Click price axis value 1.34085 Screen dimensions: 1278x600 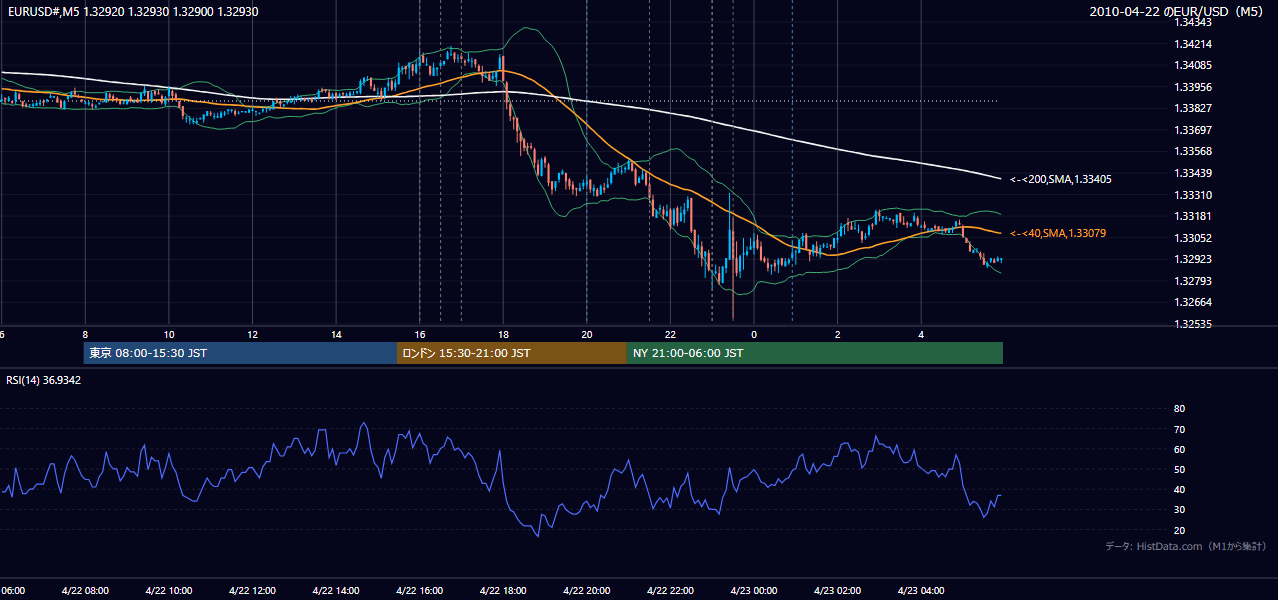[x=1193, y=66]
